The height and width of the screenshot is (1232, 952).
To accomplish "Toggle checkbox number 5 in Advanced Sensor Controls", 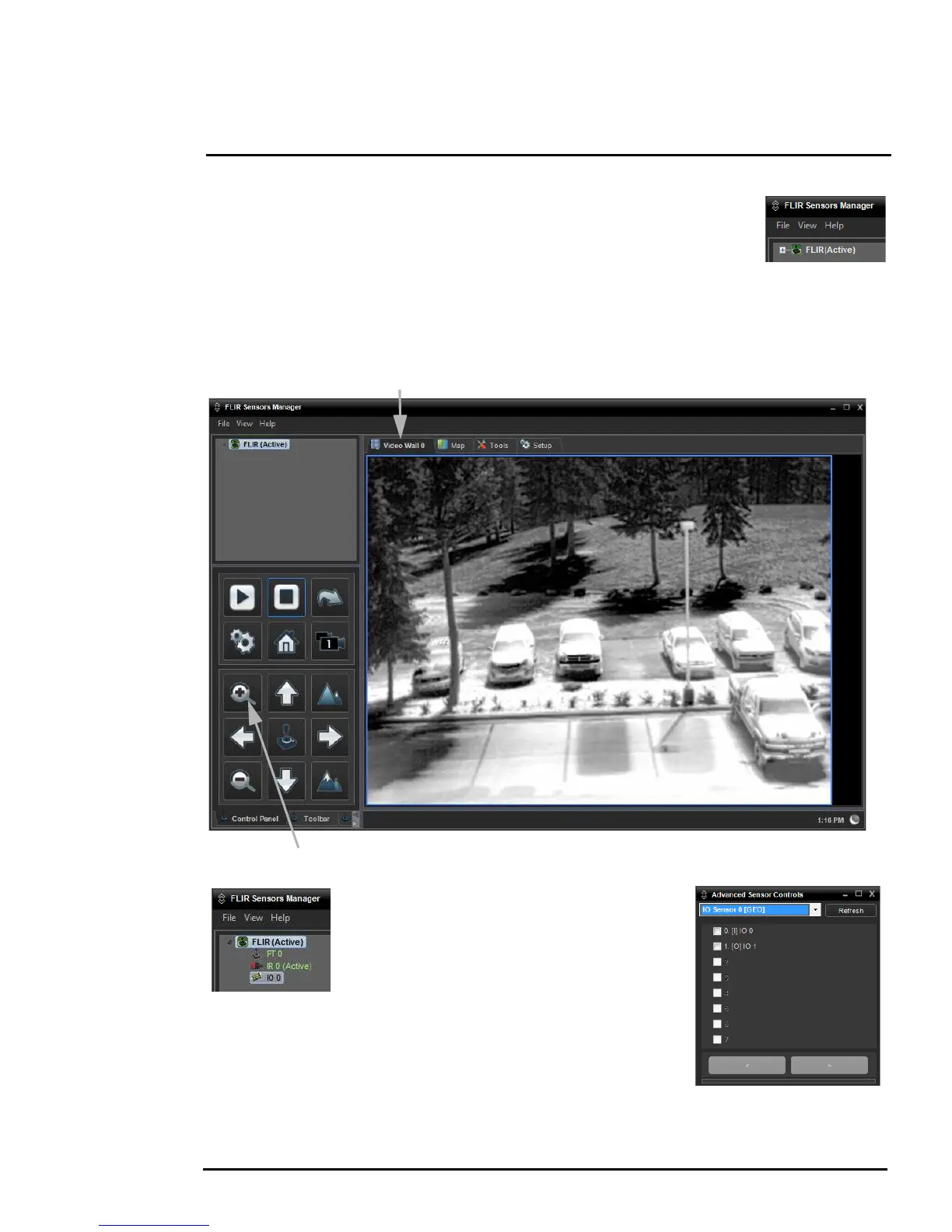I will pyautogui.click(x=717, y=1009).
